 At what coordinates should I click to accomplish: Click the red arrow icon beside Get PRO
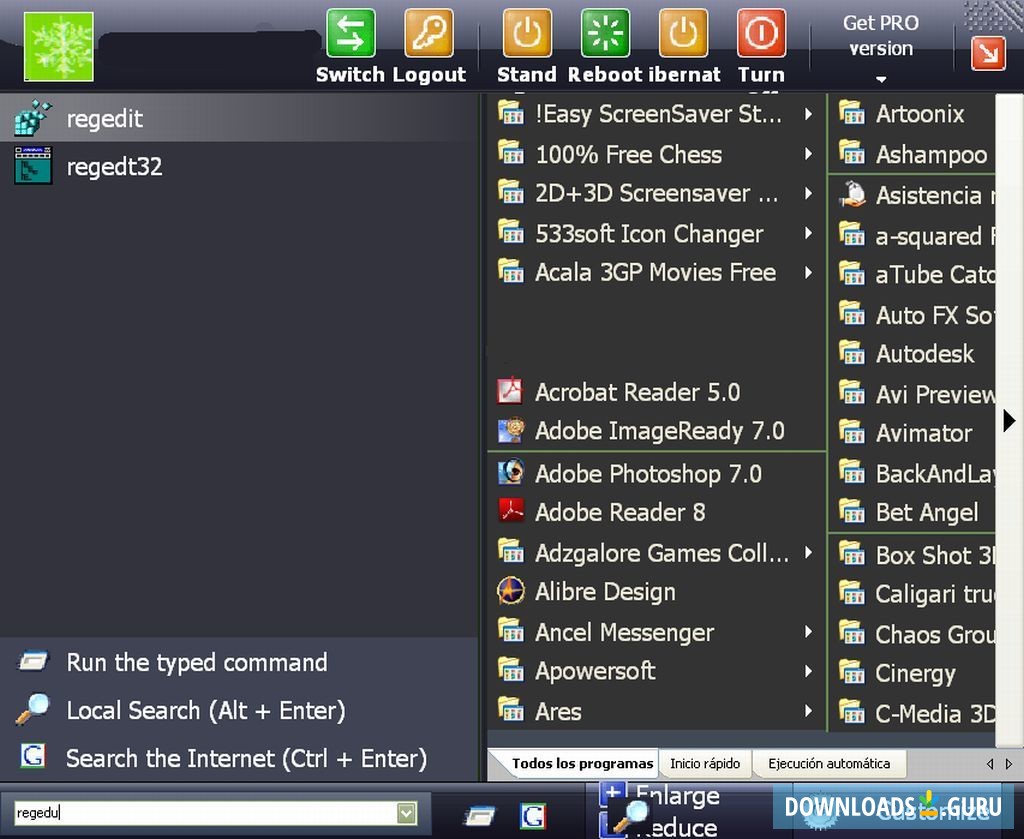(x=988, y=54)
